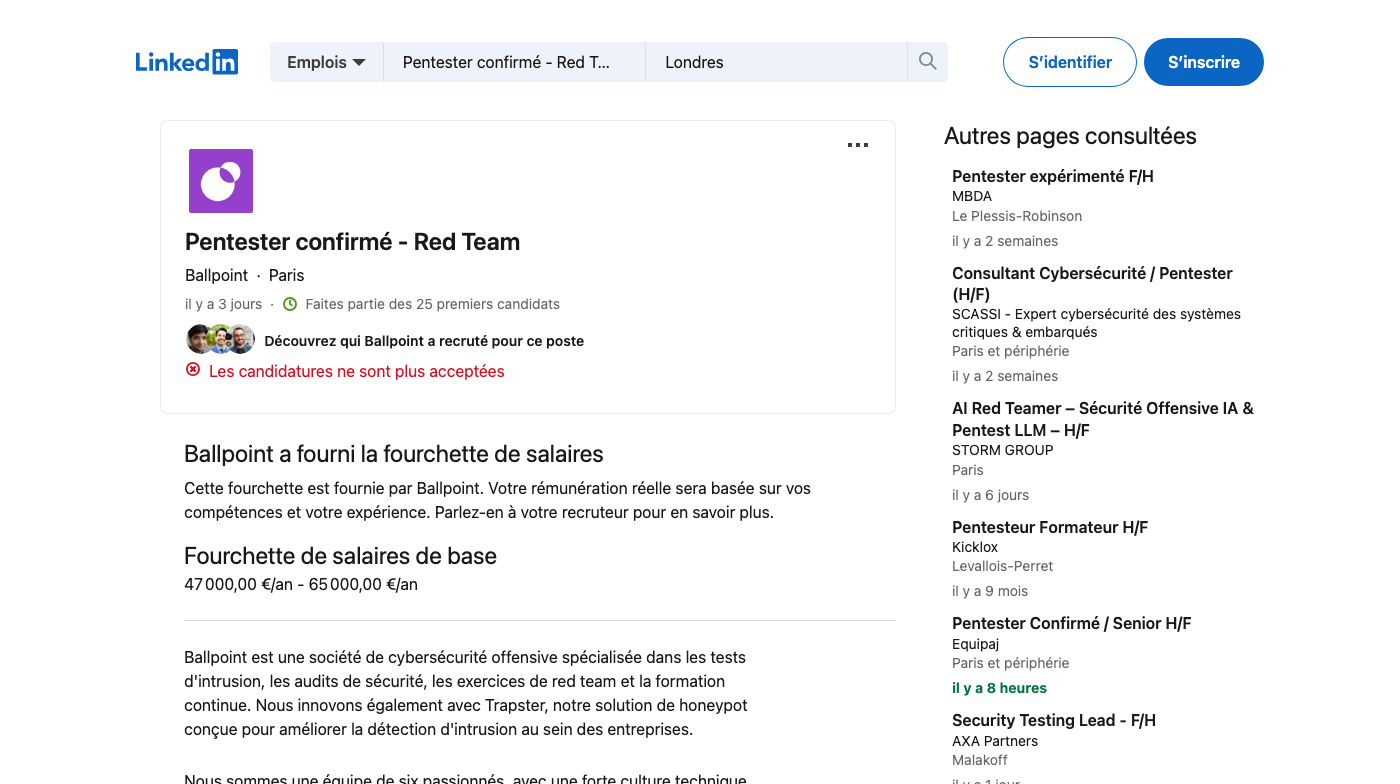Expand the Emplois dropdown

tap(327, 62)
